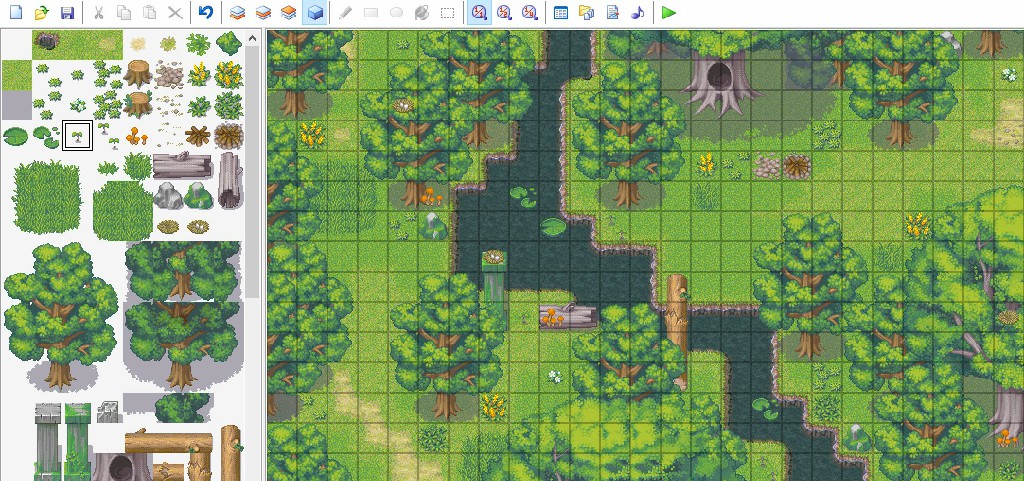This screenshot has height=481, width=1024.
Task: Pick the vertical hollow grey log palette tile
Action: [229, 180]
